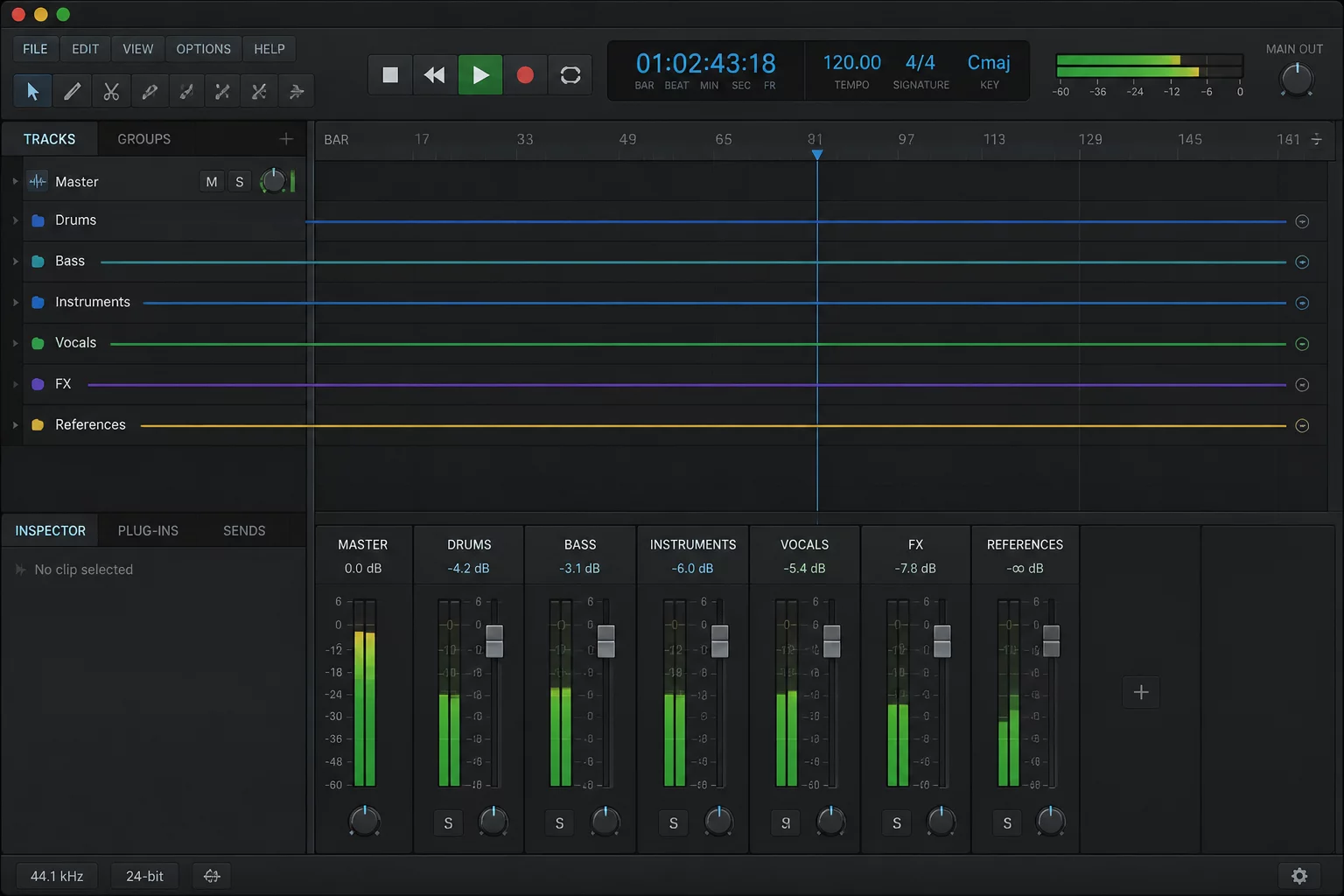Viewport: 1344px width, 896px height.
Task: Open the Options menu
Action: [x=203, y=49]
